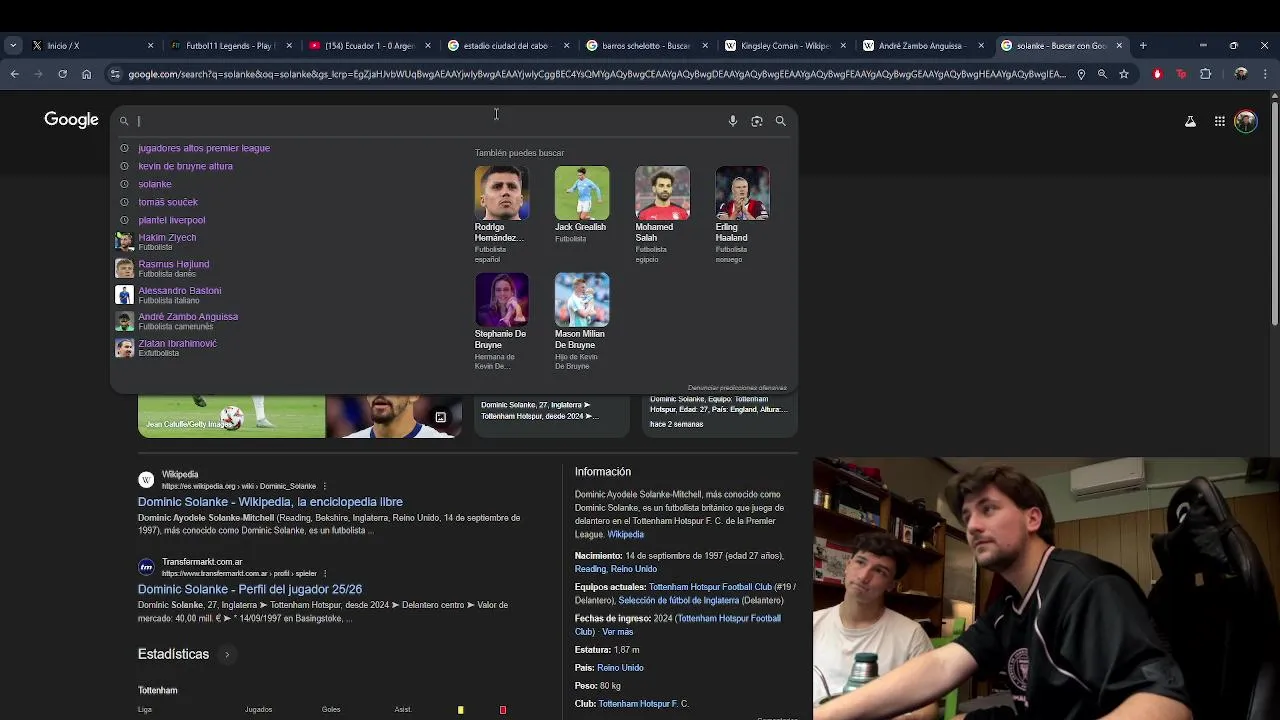Click Mason Milian De Bruyne thumbnail card
1280x720 pixels.
[581, 321]
